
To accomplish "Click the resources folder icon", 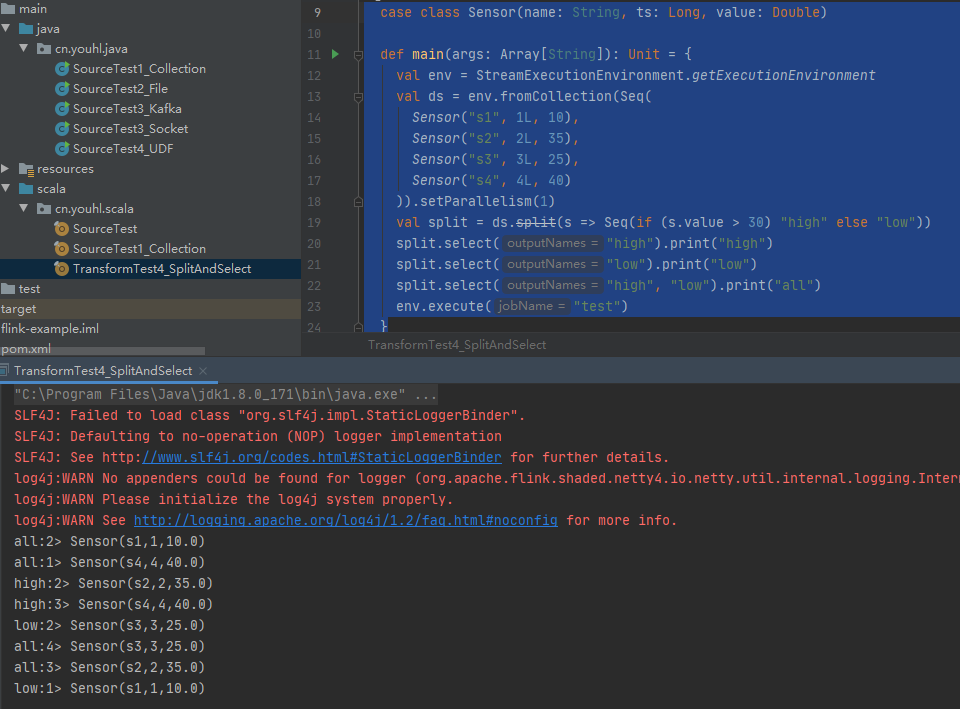I will click(x=26, y=169).
